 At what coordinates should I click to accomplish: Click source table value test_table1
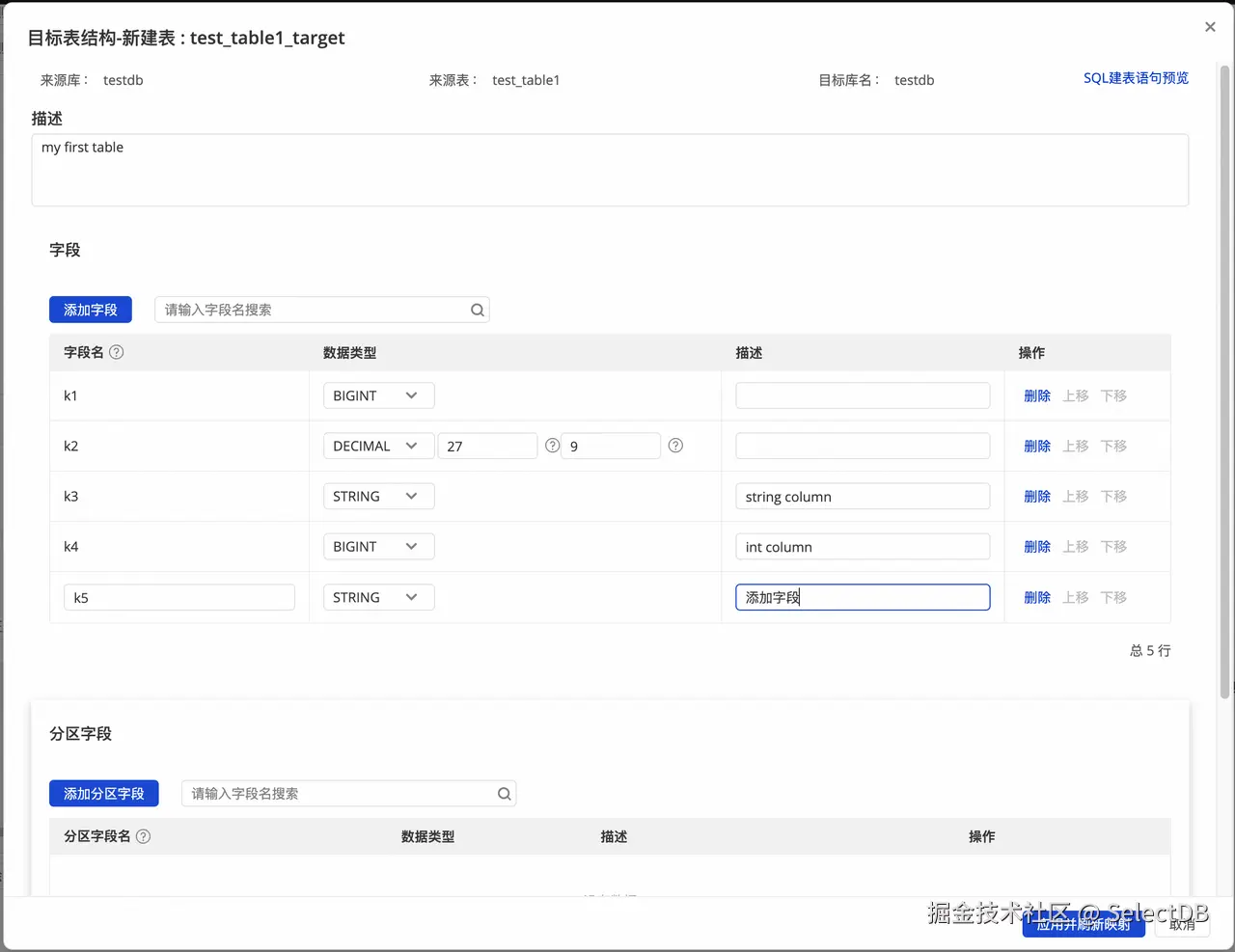click(526, 80)
